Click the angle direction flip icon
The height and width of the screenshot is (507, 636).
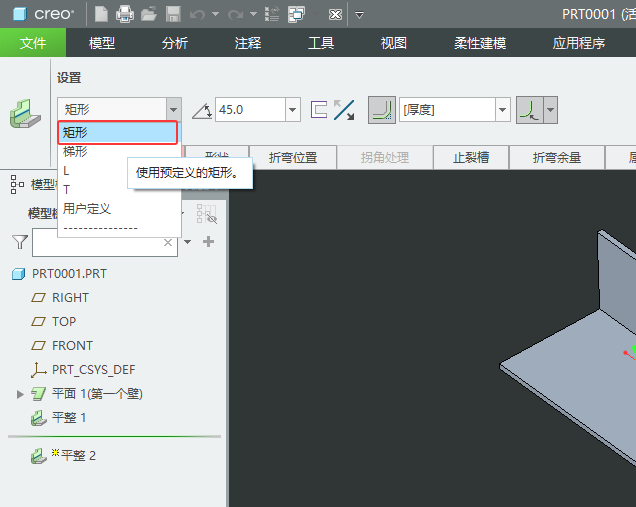pos(344,110)
